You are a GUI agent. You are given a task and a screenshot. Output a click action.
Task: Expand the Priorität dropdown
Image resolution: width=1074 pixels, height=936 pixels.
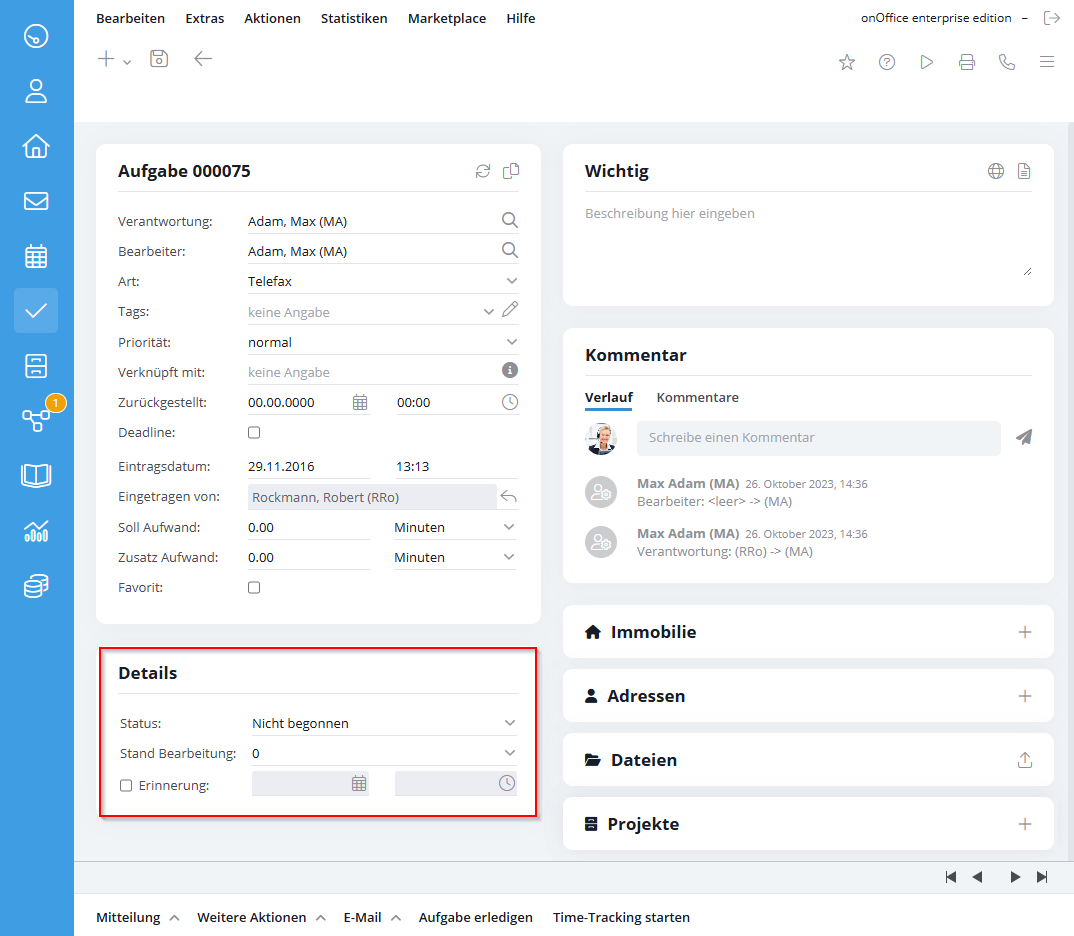pyautogui.click(x=382, y=342)
